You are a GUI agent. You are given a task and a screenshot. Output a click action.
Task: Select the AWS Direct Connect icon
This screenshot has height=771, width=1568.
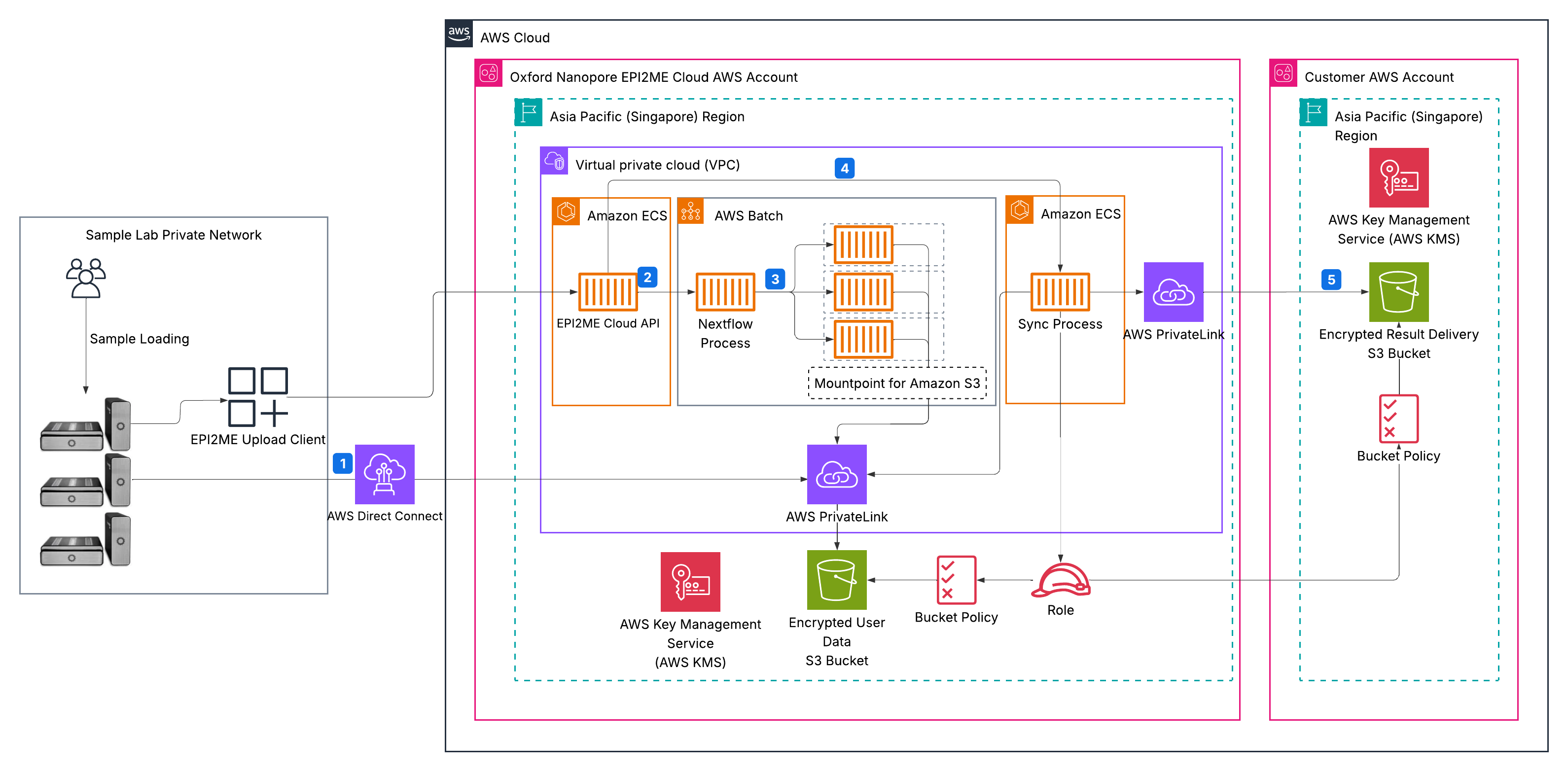385,475
